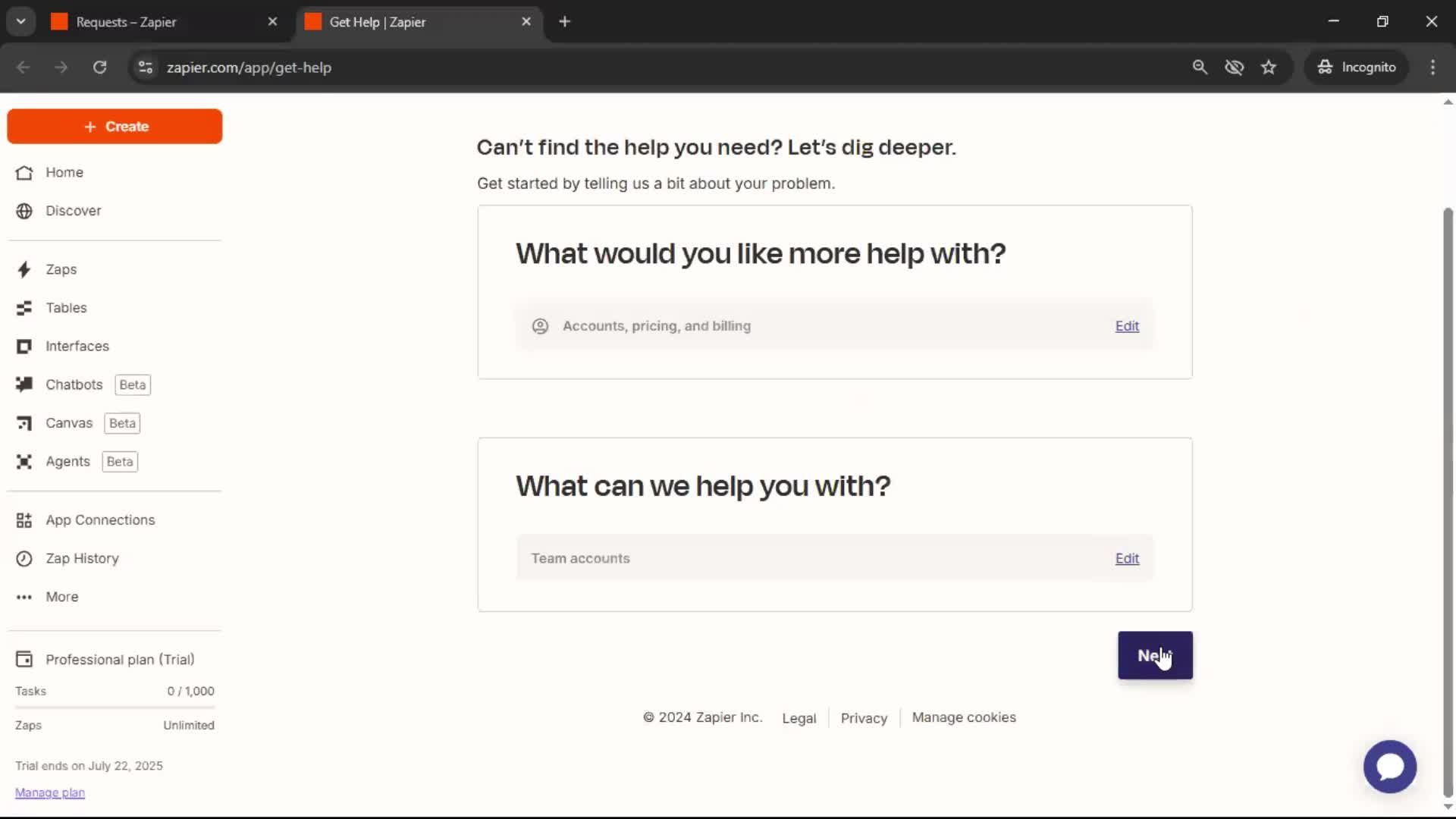The image size is (1456, 819).
Task: Click the Accounts, pricing, and billing text
Action: click(657, 326)
